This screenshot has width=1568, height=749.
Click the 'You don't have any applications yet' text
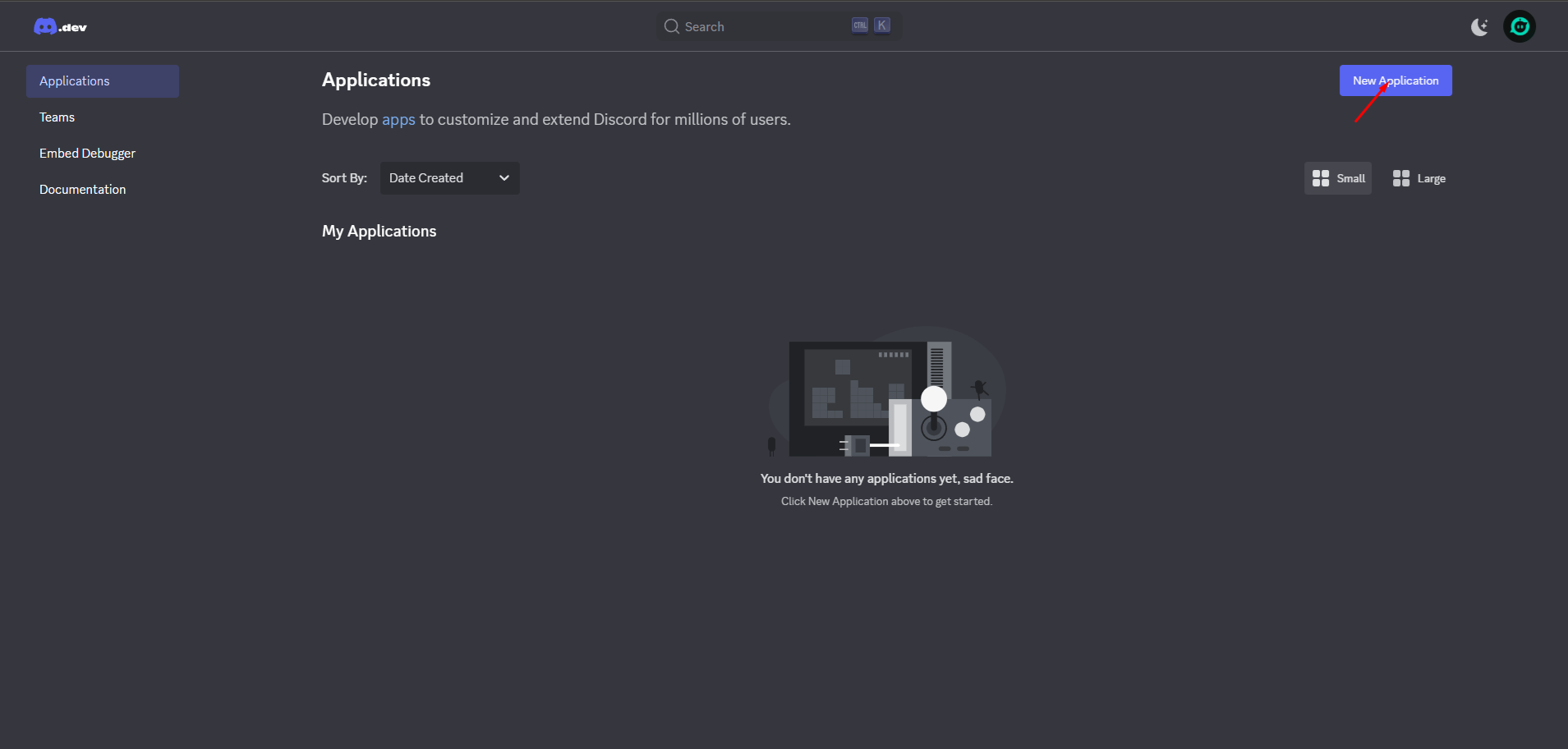tap(887, 479)
